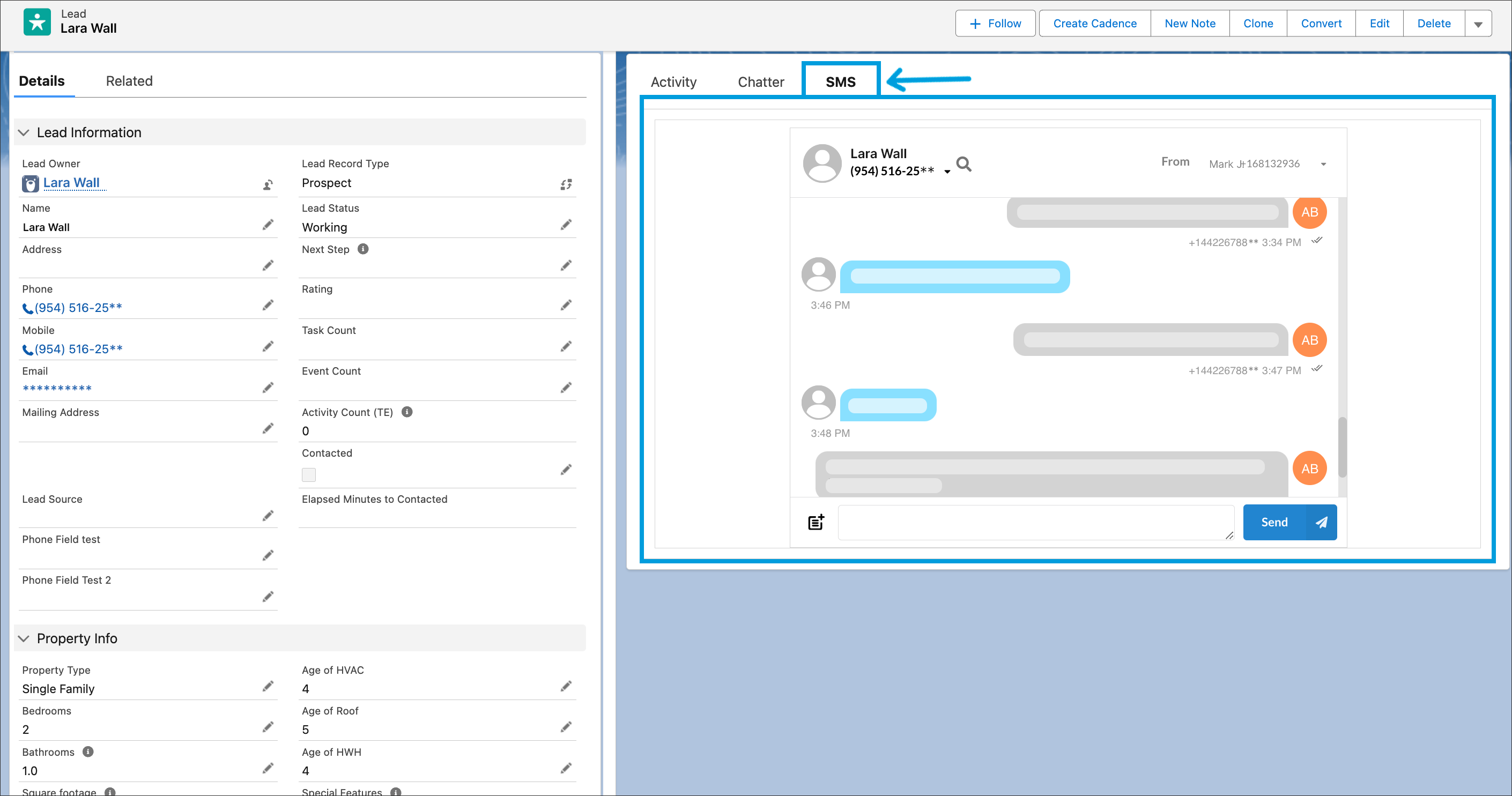Open the Chatter tab
1512x796 pixels.
point(760,82)
